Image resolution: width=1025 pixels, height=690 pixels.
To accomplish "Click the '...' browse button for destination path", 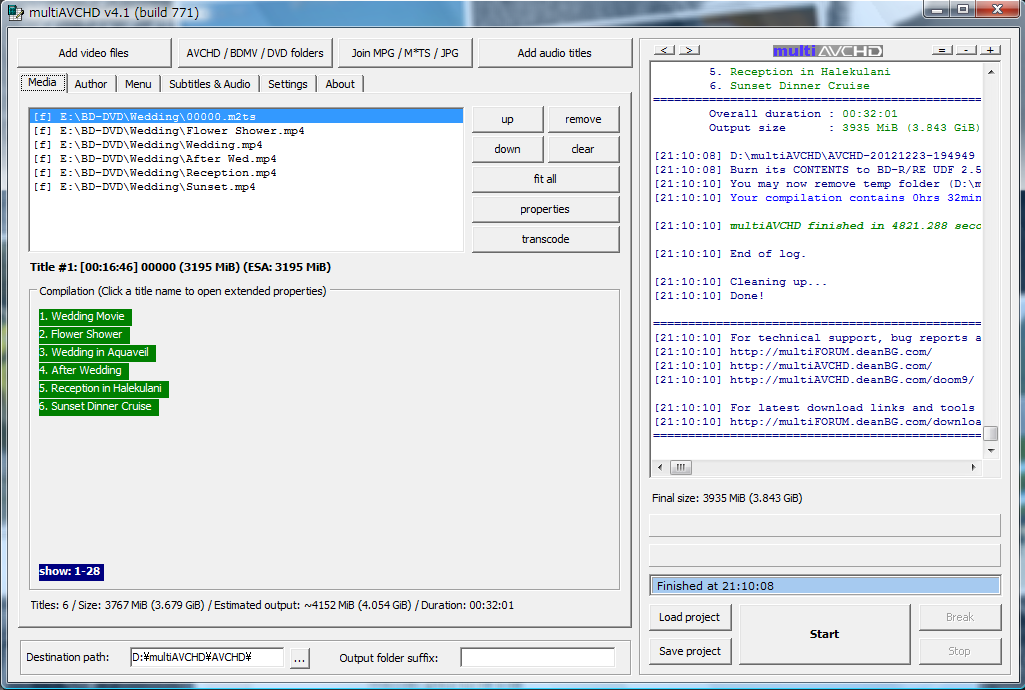I will pyautogui.click(x=299, y=659).
